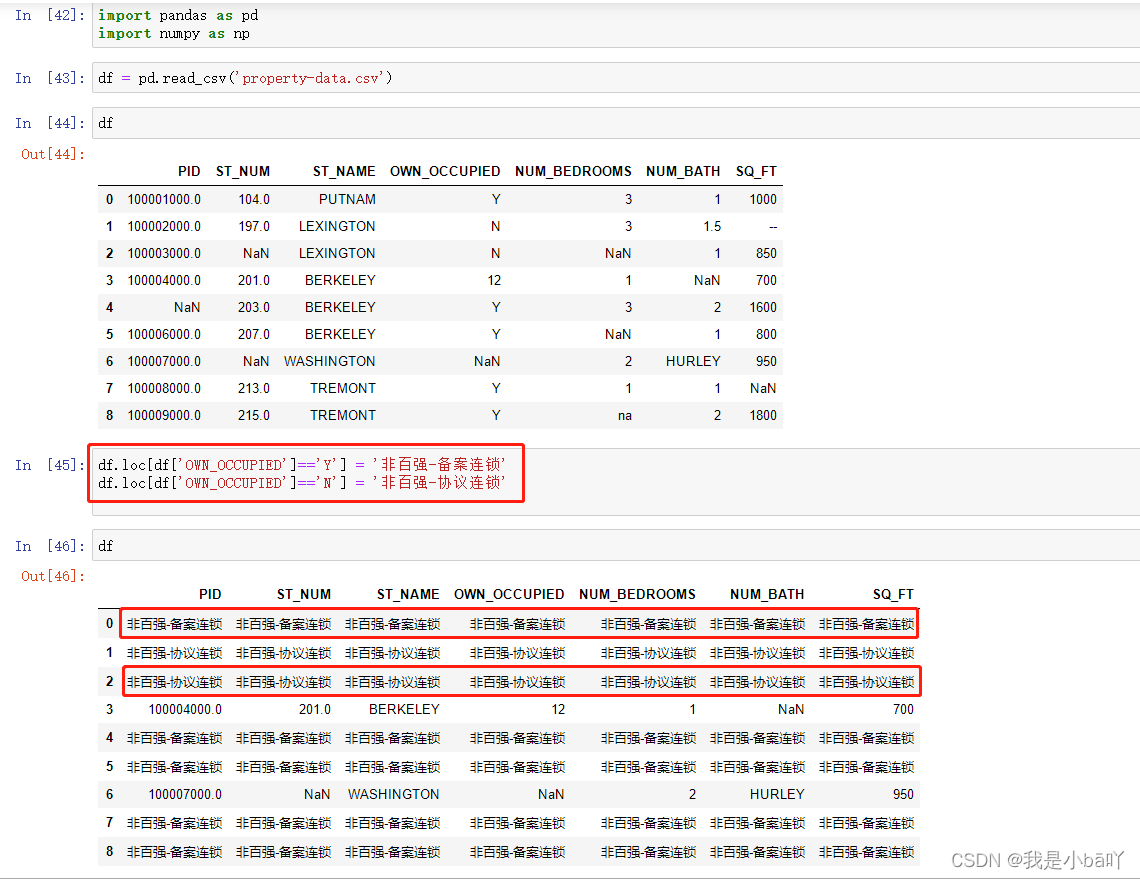Click NUM_BEDROOMS header in first table
Image resolution: width=1140 pixels, height=880 pixels.
(574, 171)
